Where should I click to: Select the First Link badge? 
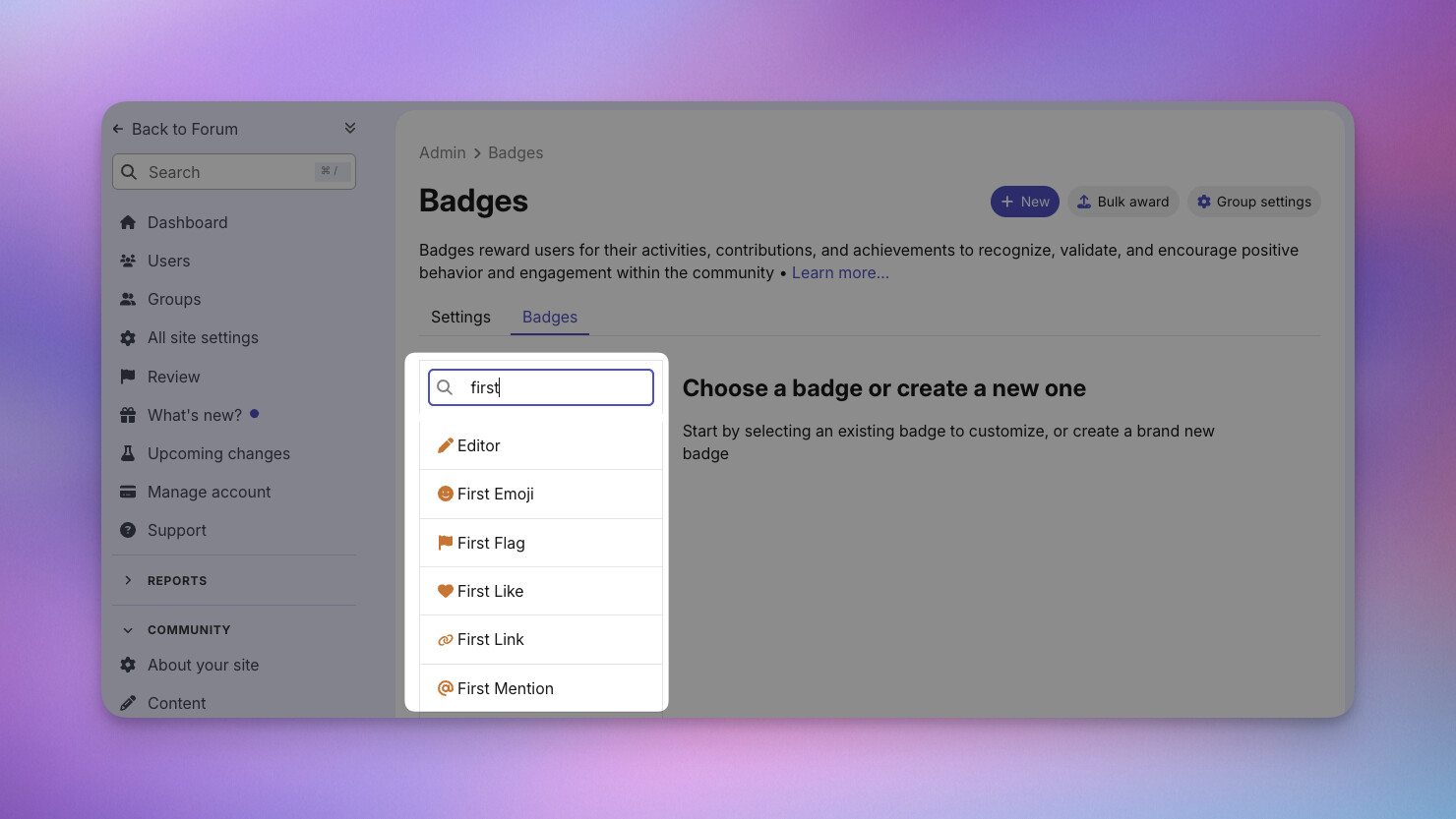tap(541, 639)
